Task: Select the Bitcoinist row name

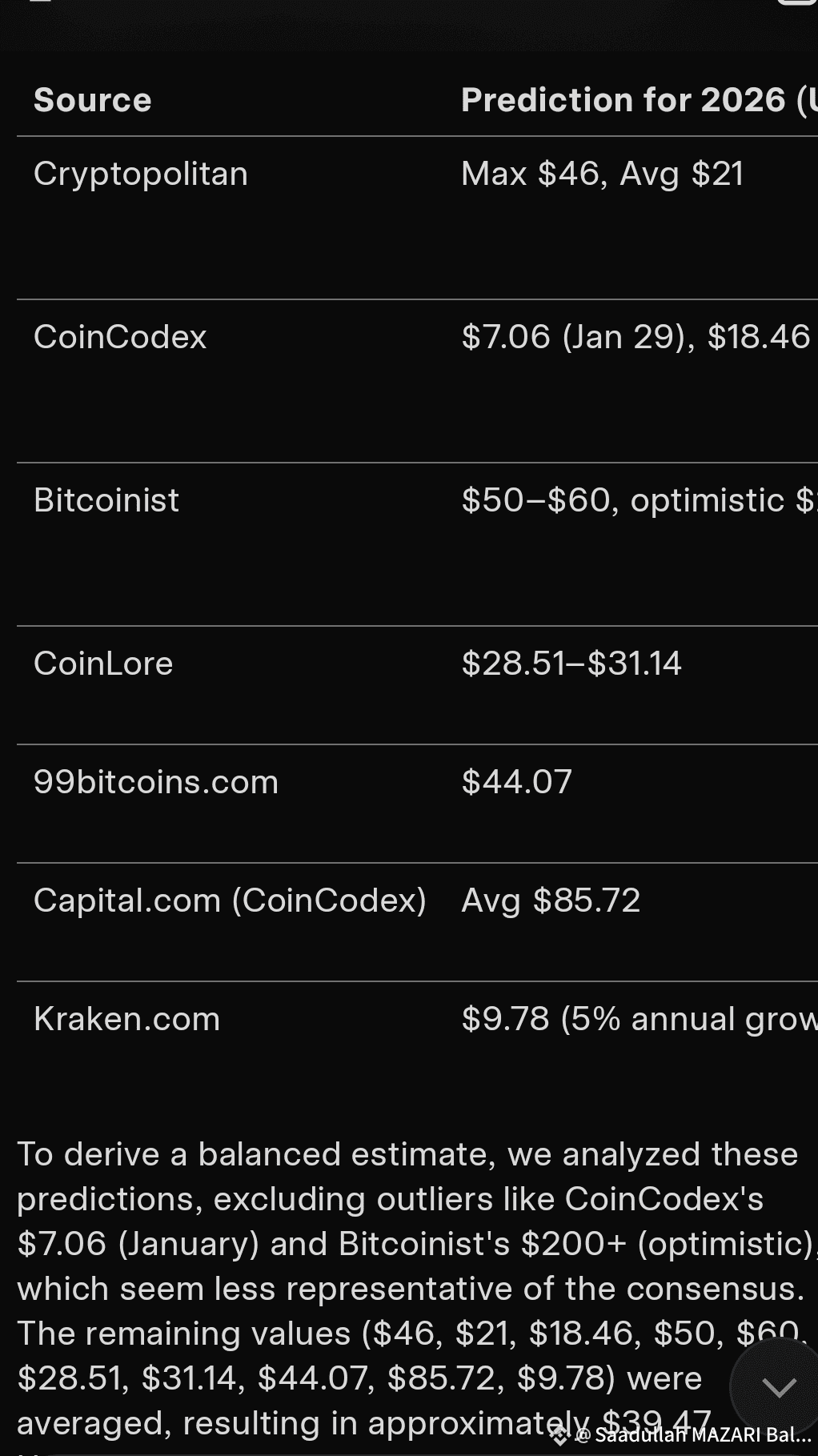Action: tap(106, 500)
